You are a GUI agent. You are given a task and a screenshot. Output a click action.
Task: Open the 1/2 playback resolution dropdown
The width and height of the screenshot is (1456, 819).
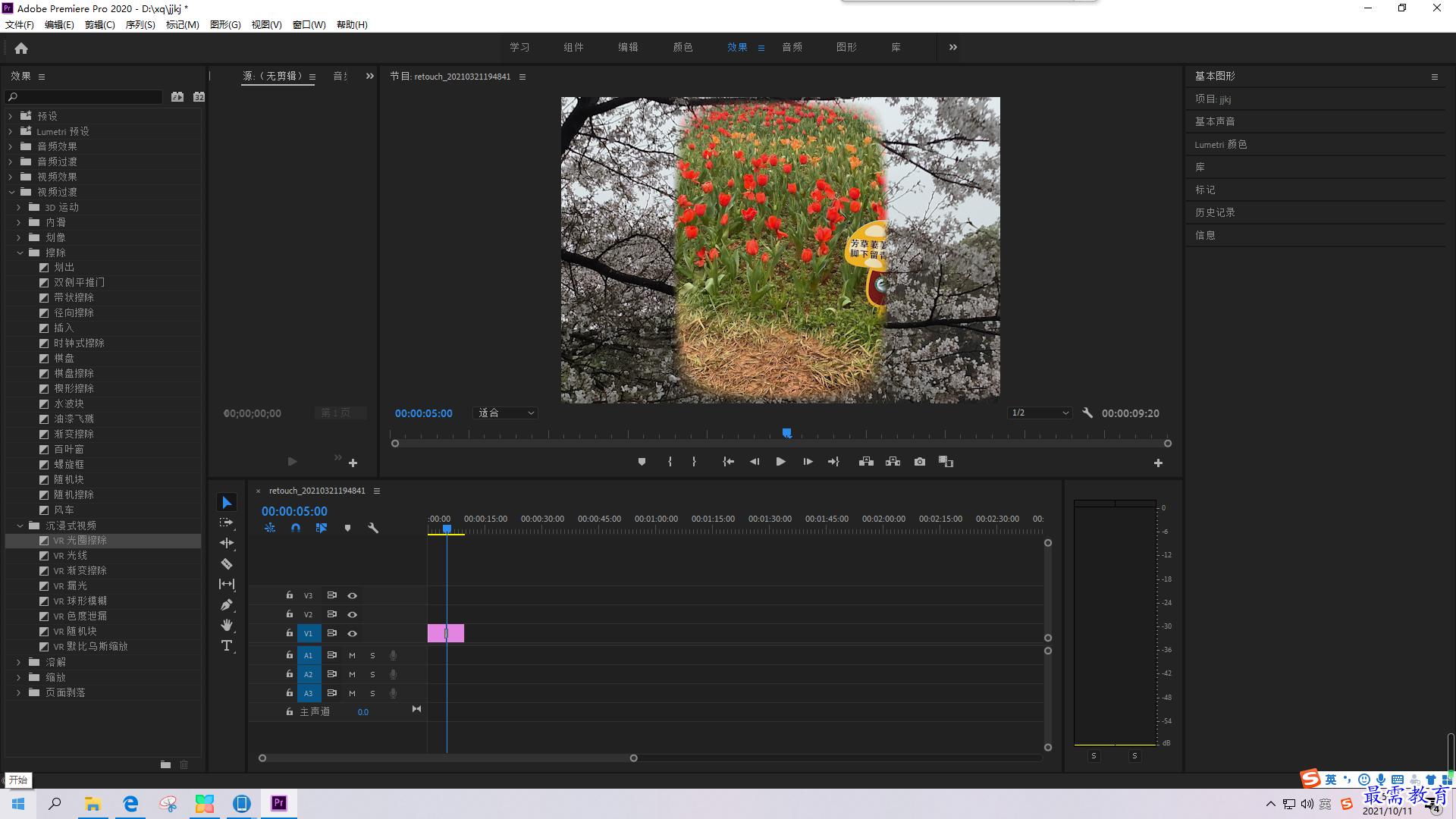click(1040, 413)
